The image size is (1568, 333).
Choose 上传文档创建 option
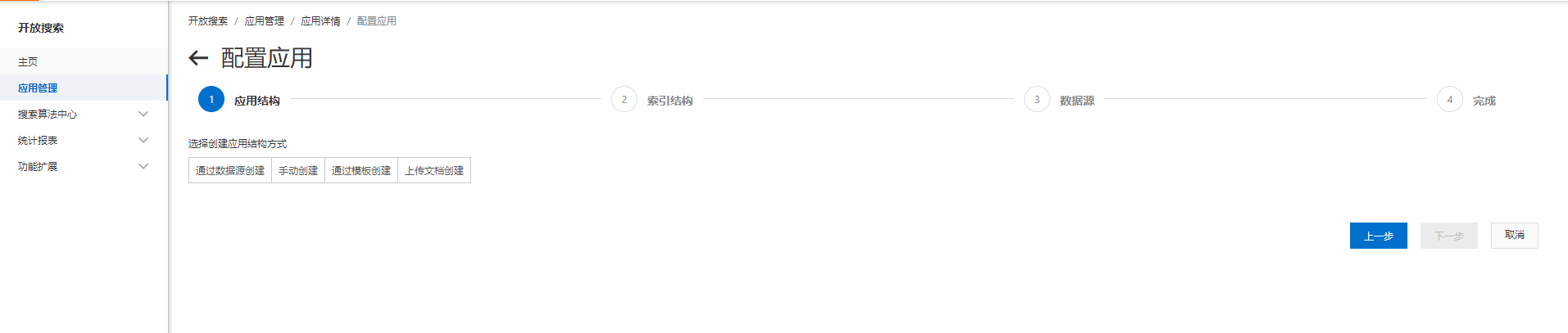tap(434, 170)
